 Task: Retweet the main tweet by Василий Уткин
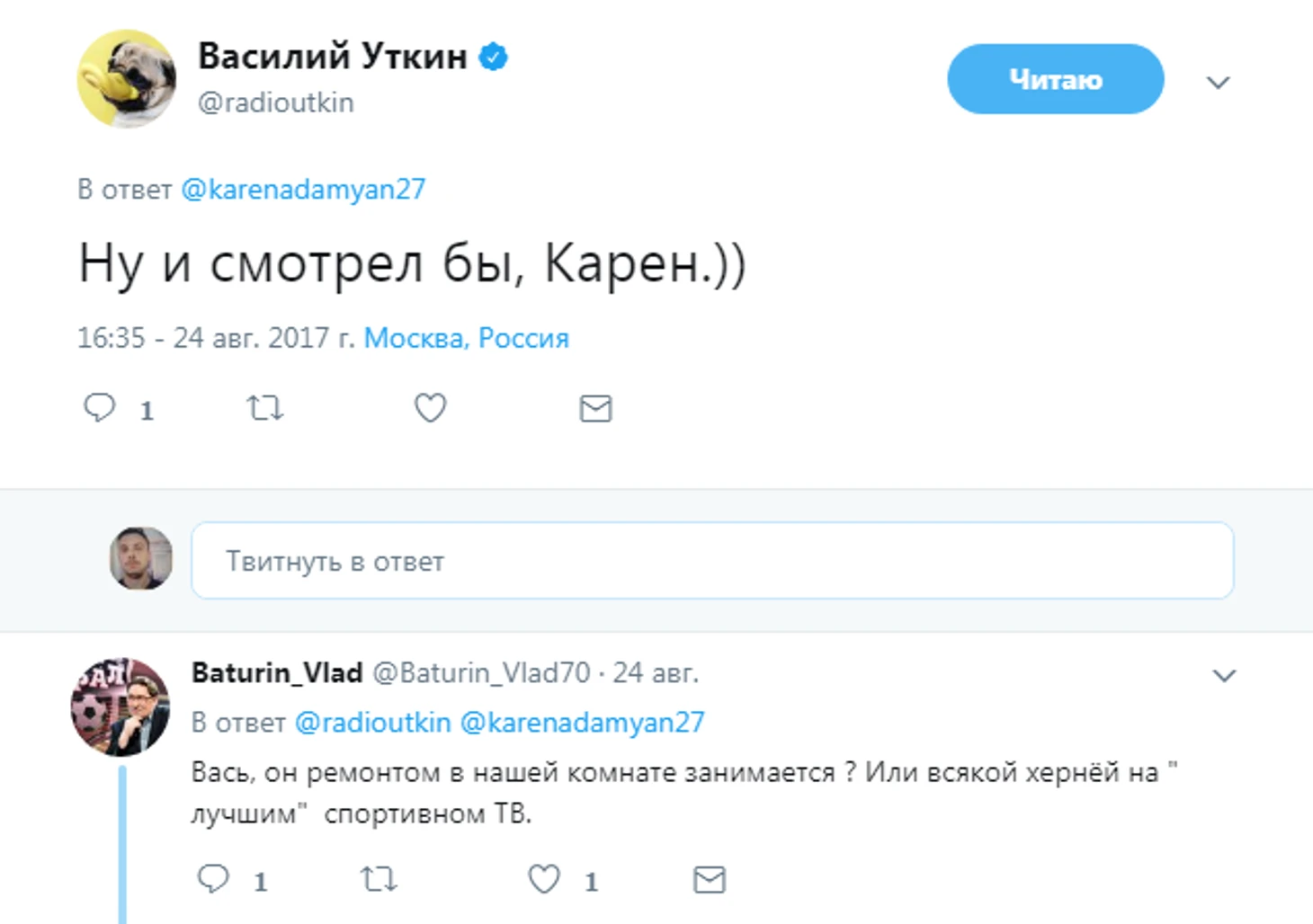click(x=265, y=409)
